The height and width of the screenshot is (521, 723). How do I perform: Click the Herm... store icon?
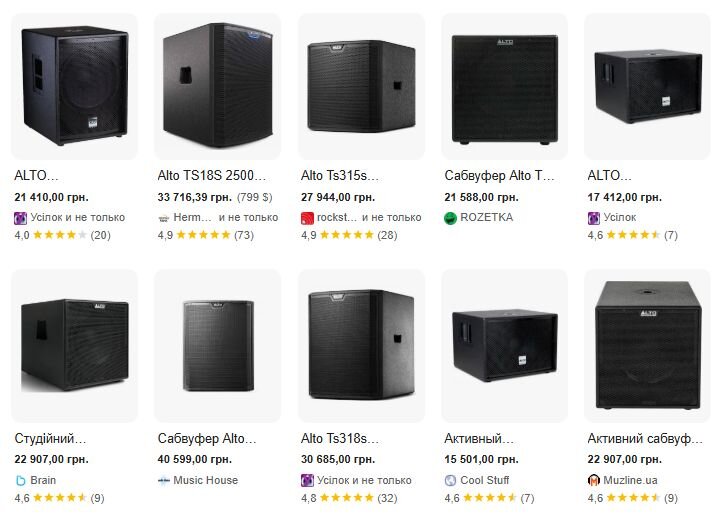coord(164,217)
